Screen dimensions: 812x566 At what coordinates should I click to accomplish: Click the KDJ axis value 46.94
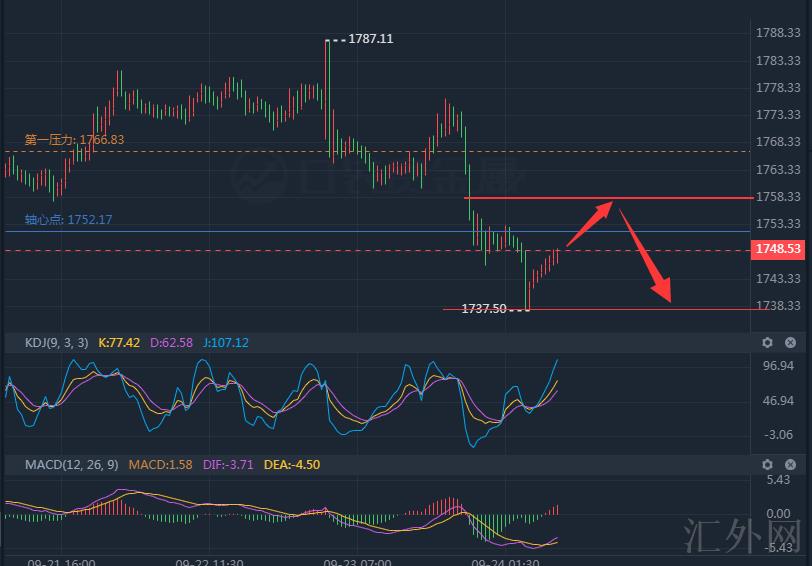[778, 401]
